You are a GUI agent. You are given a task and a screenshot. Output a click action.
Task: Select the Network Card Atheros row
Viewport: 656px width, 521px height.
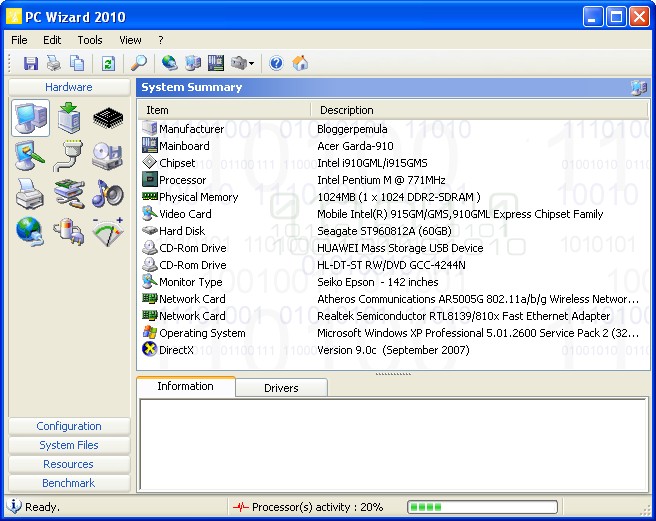[393, 299]
